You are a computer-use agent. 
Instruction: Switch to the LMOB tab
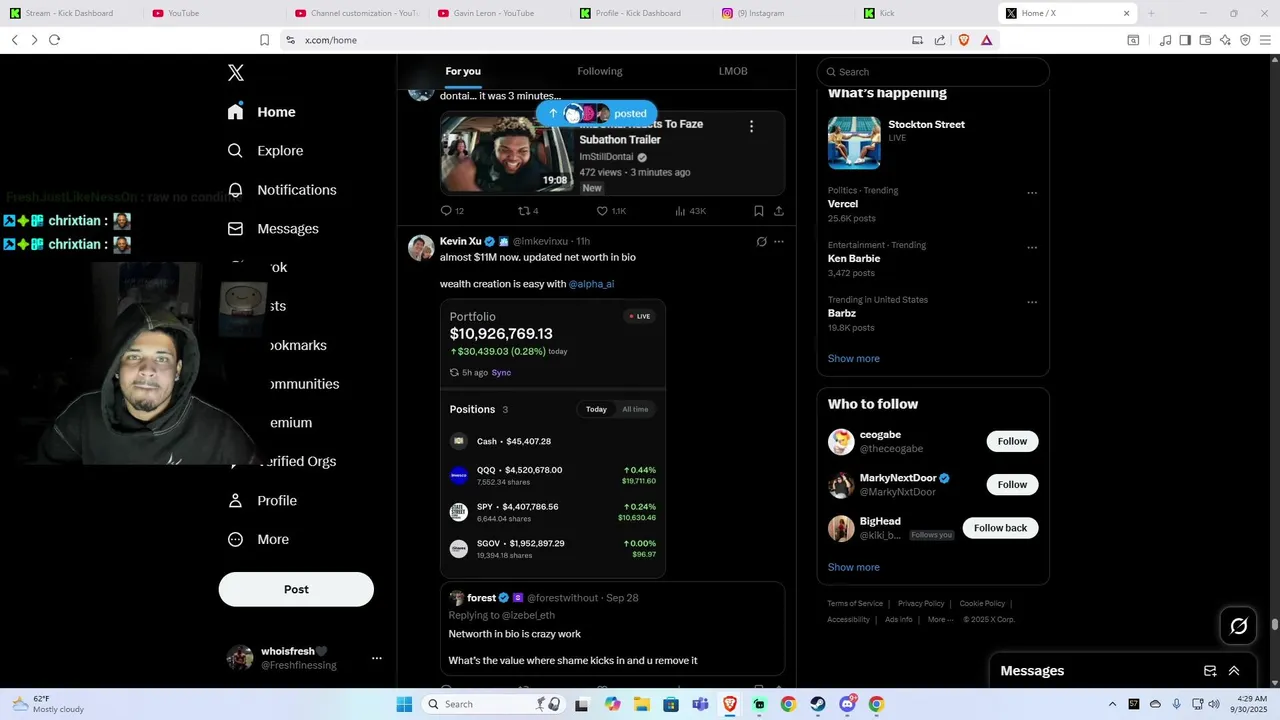[733, 71]
